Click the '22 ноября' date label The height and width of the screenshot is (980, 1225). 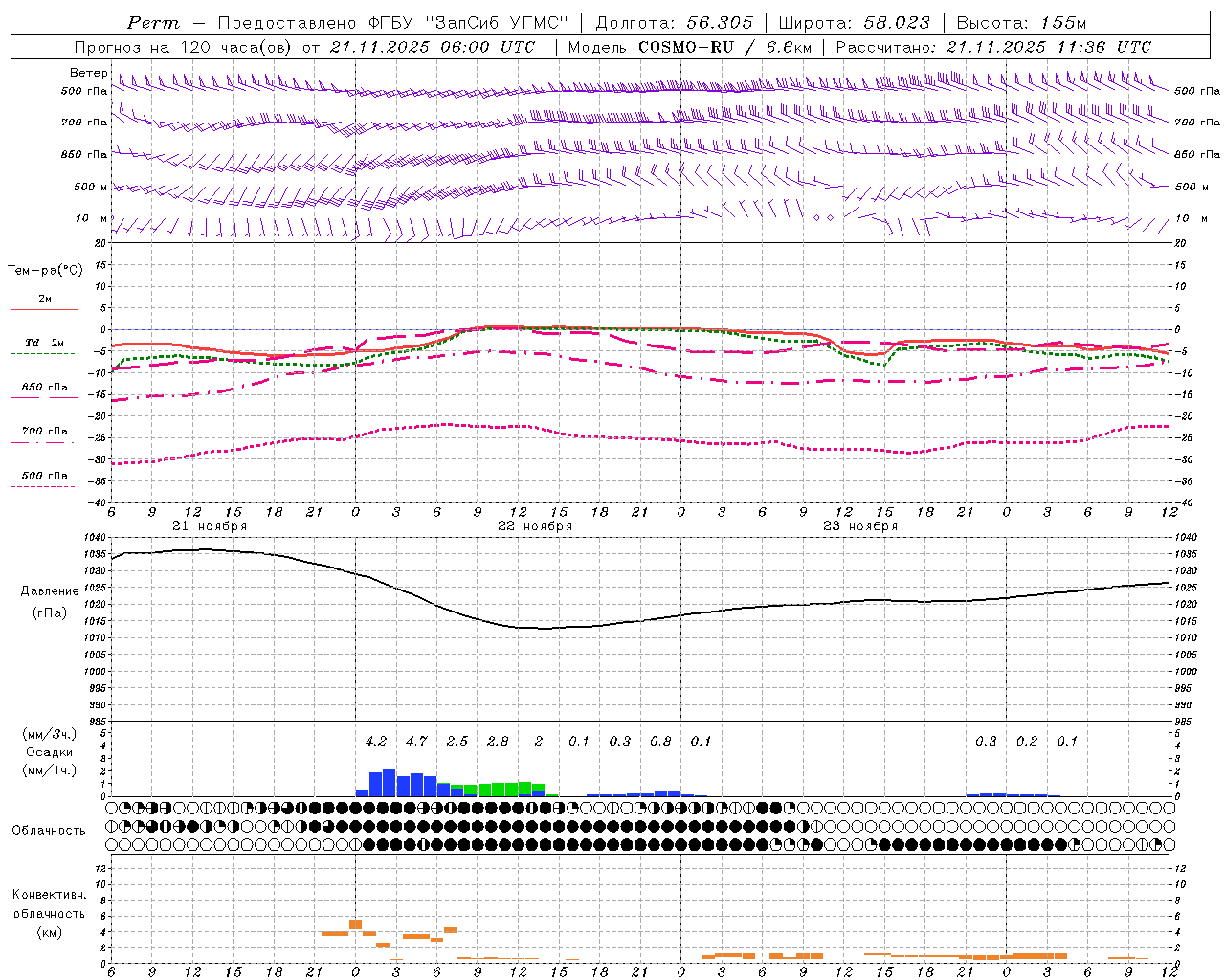pyautogui.click(x=535, y=526)
